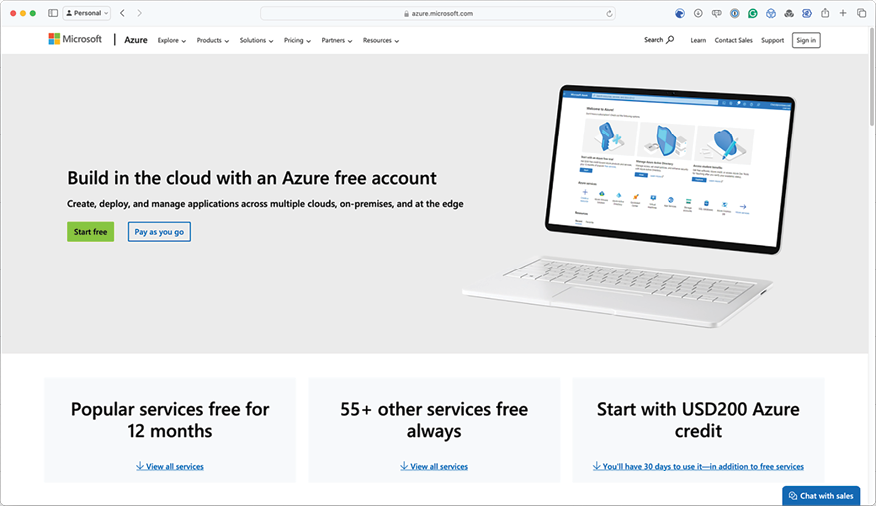The height and width of the screenshot is (506, 876).
Task: Reload the page from the address bar
Action: coord(609,14)
